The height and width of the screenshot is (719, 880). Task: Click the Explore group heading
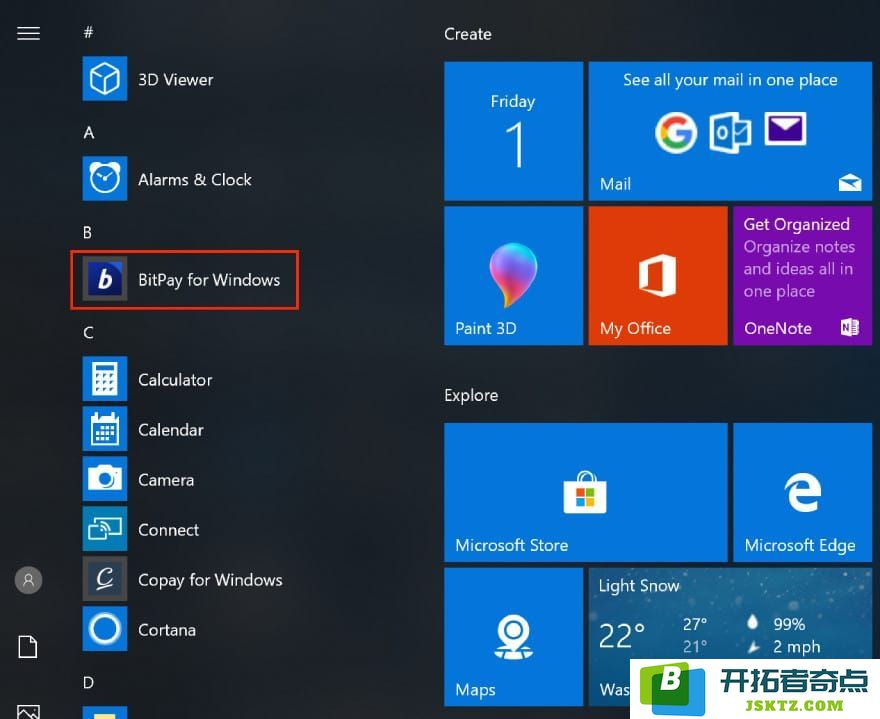(471, 395)
